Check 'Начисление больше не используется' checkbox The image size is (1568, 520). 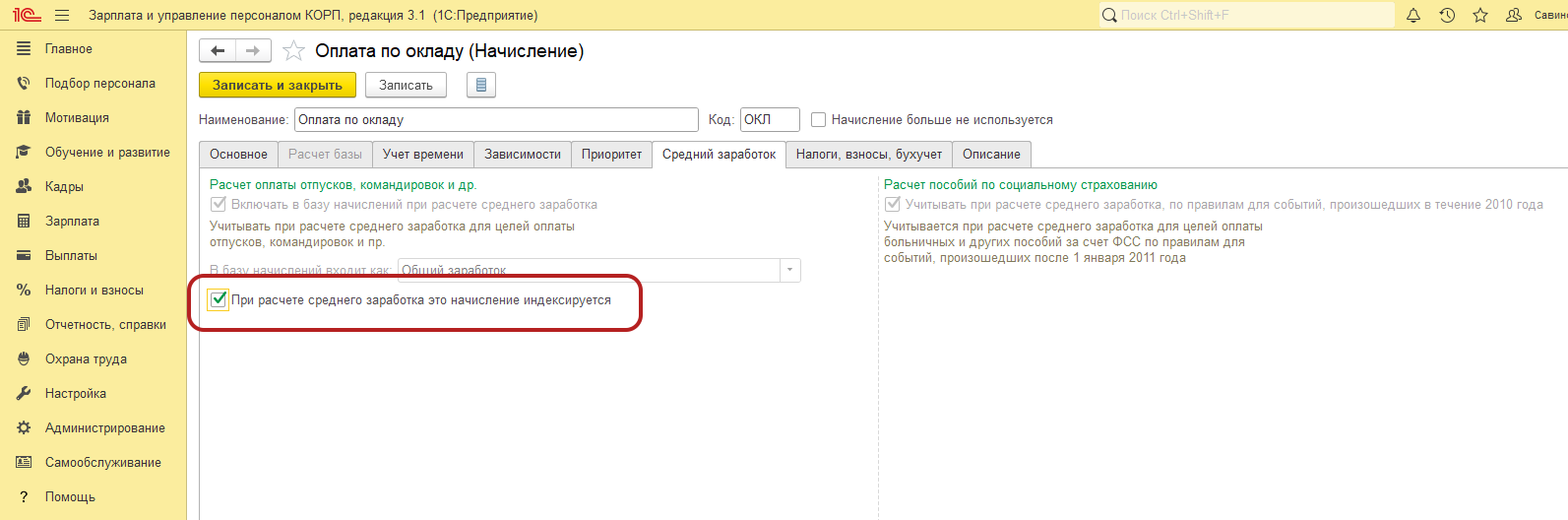coord(818,120)
